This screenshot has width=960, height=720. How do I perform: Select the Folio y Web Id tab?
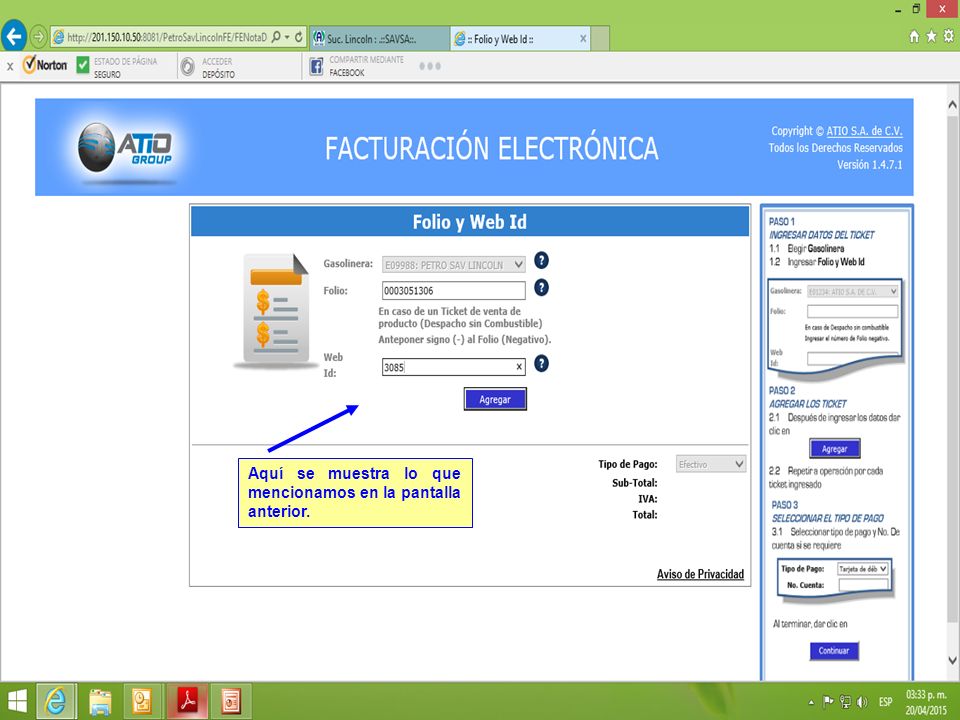click(520, 39)
